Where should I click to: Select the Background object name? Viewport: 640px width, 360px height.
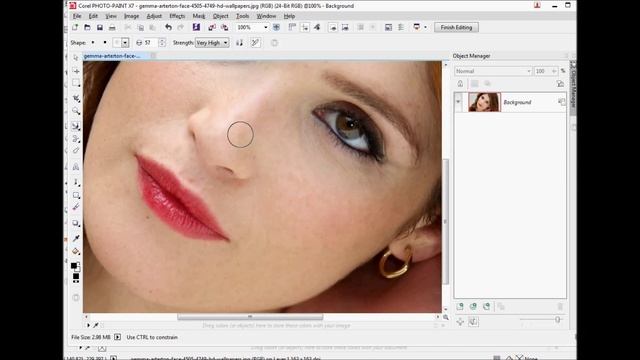tap(517, 102)
